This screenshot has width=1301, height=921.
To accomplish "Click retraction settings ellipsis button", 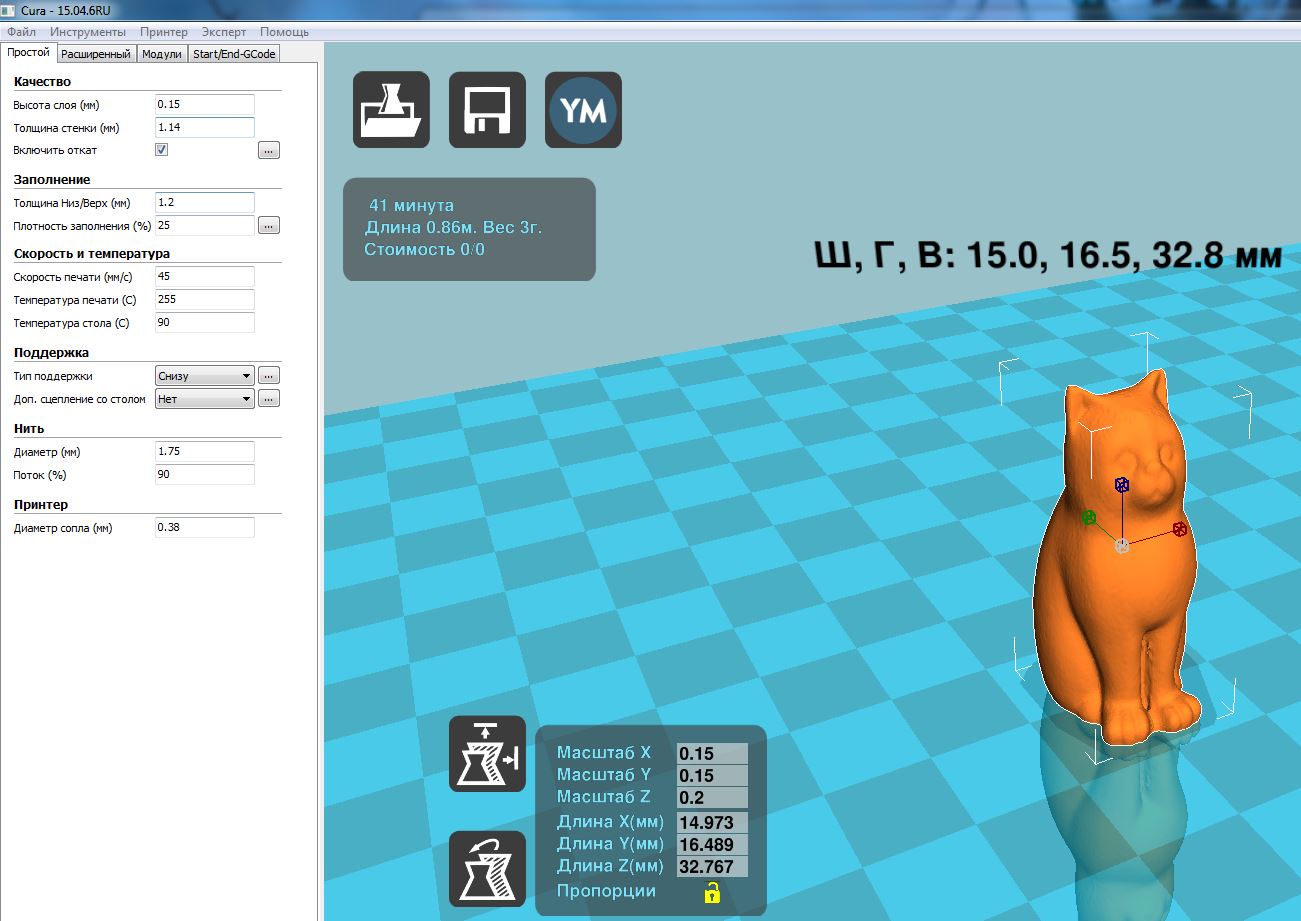I will (268, 150).
